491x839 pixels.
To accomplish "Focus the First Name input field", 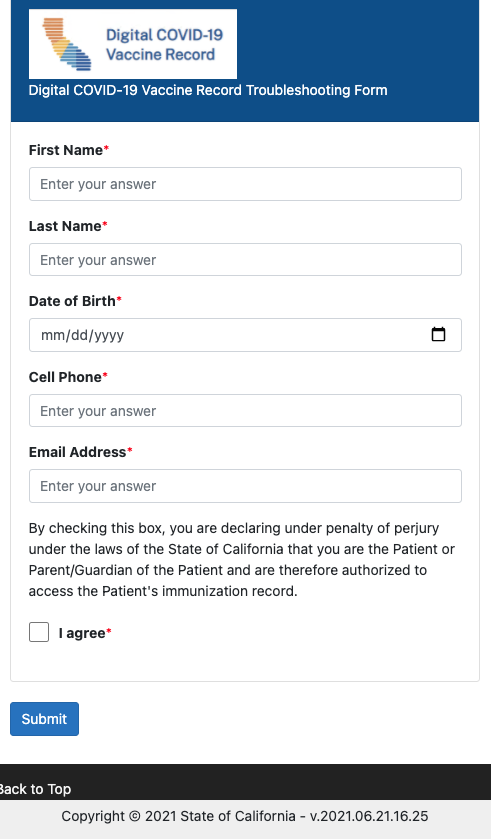I will (x=245, y=184).
